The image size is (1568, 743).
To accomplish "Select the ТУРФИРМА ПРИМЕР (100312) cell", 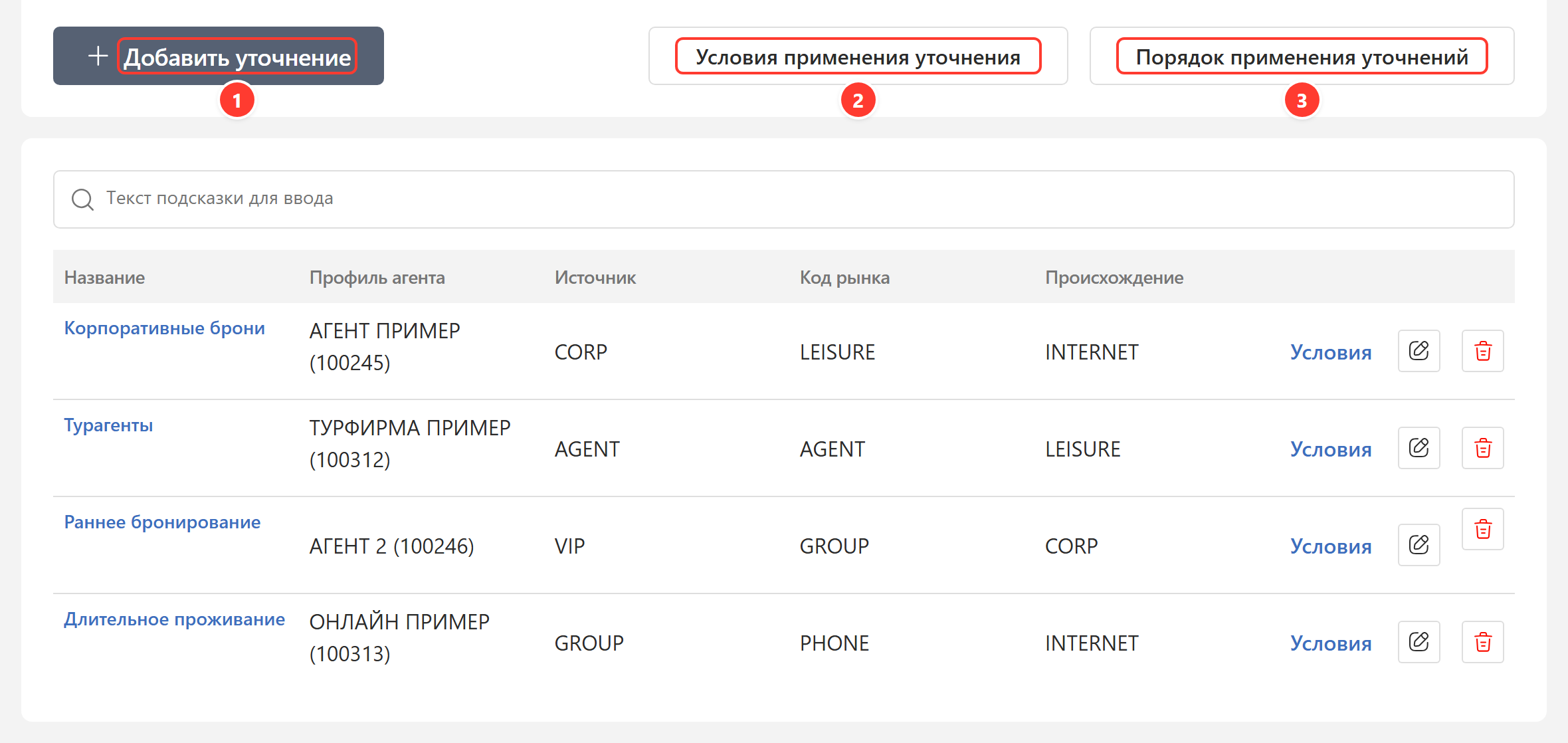I will coord(410,444).
